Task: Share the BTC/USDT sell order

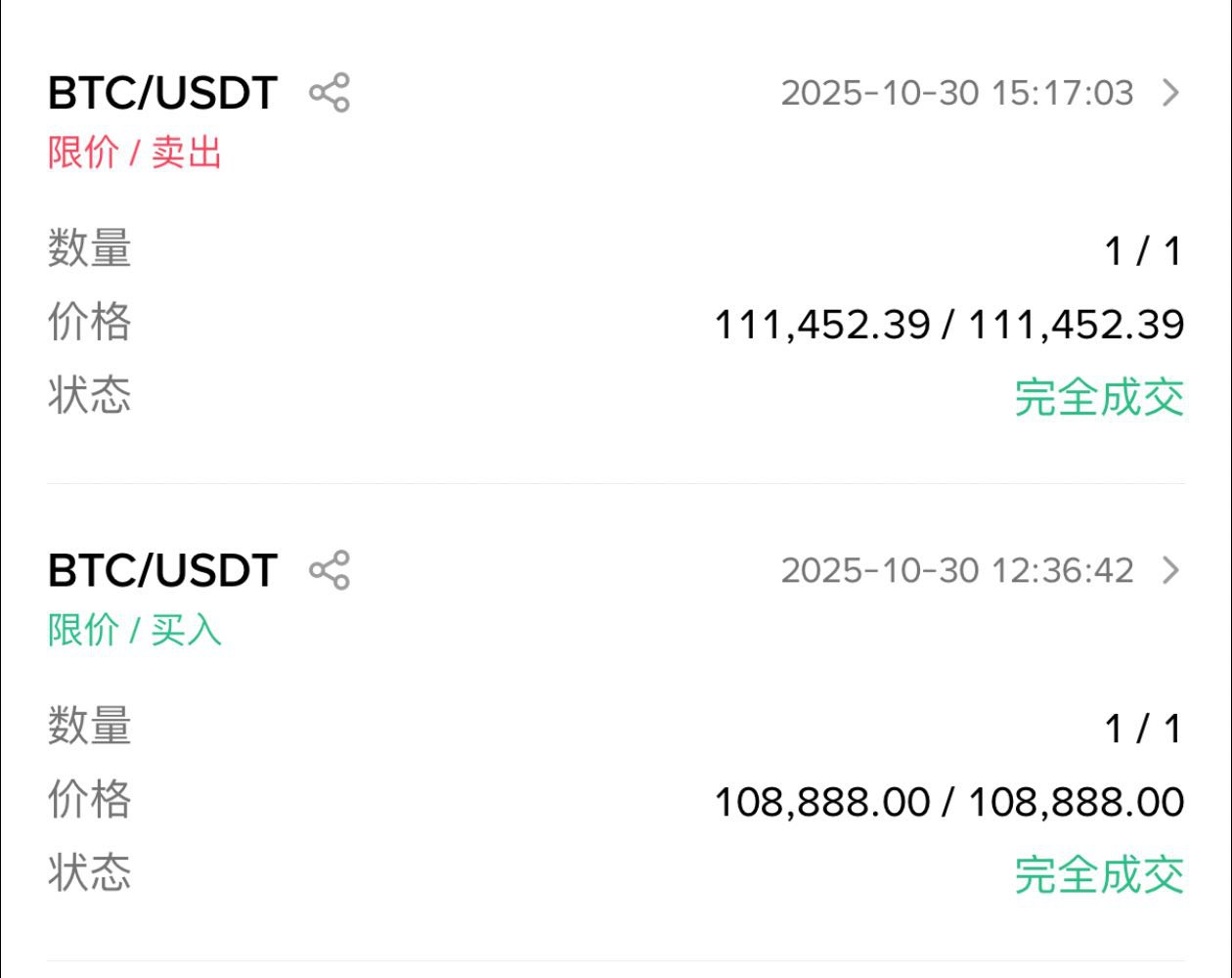Action: point(330,93)
